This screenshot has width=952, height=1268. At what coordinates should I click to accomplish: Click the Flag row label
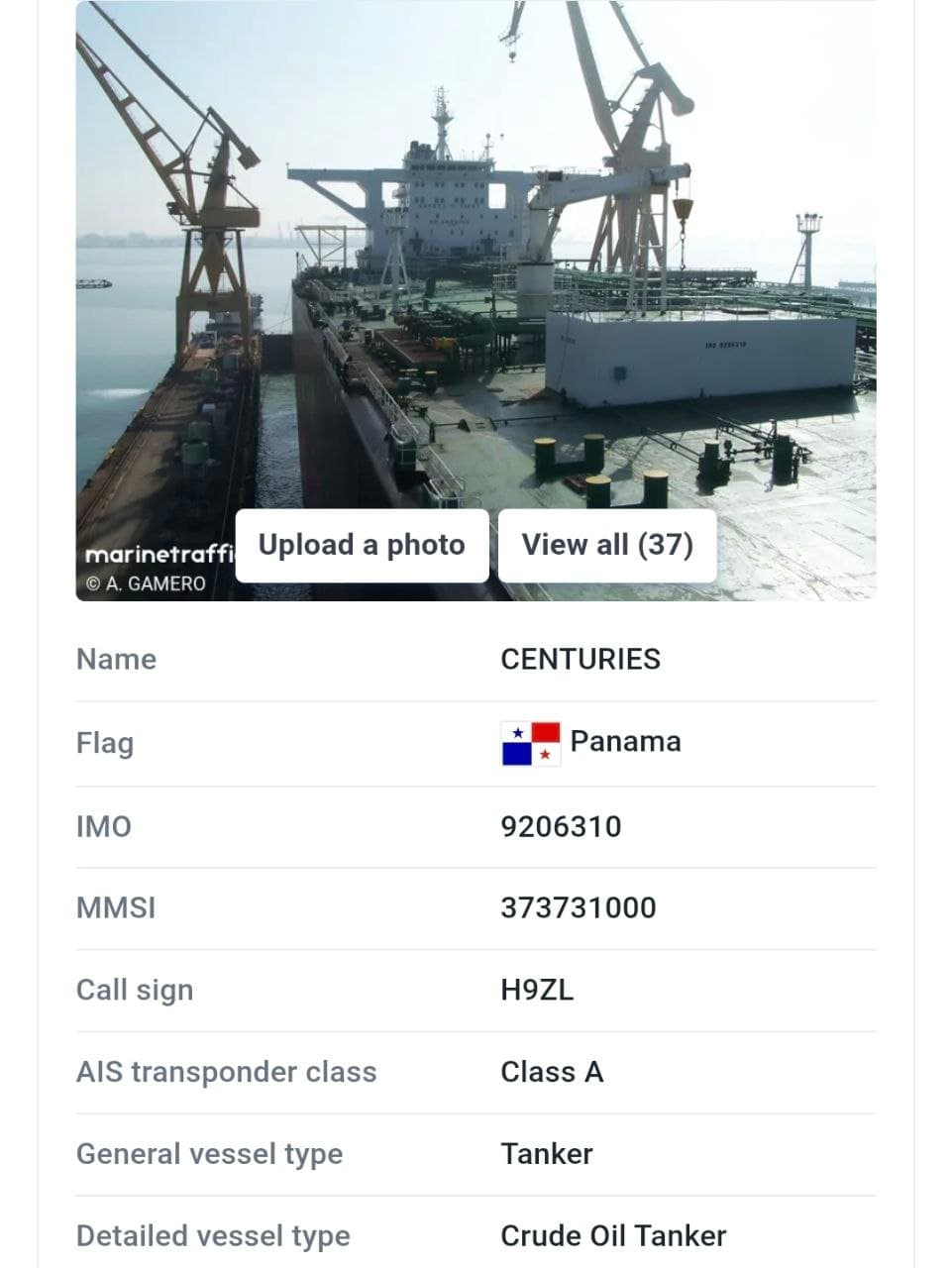(105, 742)
